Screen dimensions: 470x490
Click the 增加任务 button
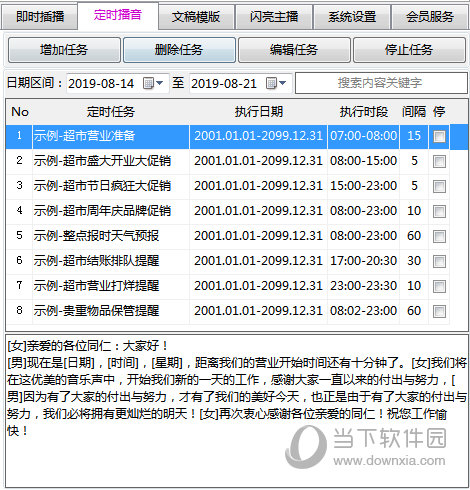click(x=64, y=50)
